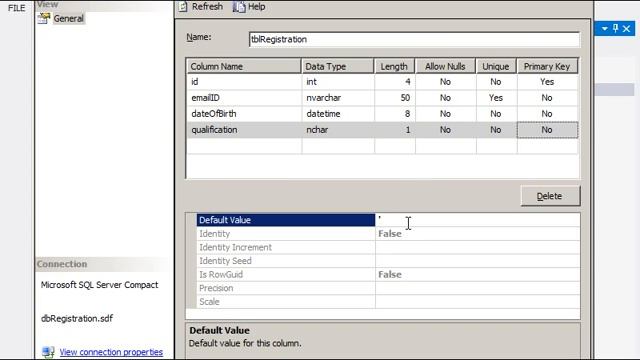
Task: Click the qualification row Unique cell
Action: (x=496, y=130)
